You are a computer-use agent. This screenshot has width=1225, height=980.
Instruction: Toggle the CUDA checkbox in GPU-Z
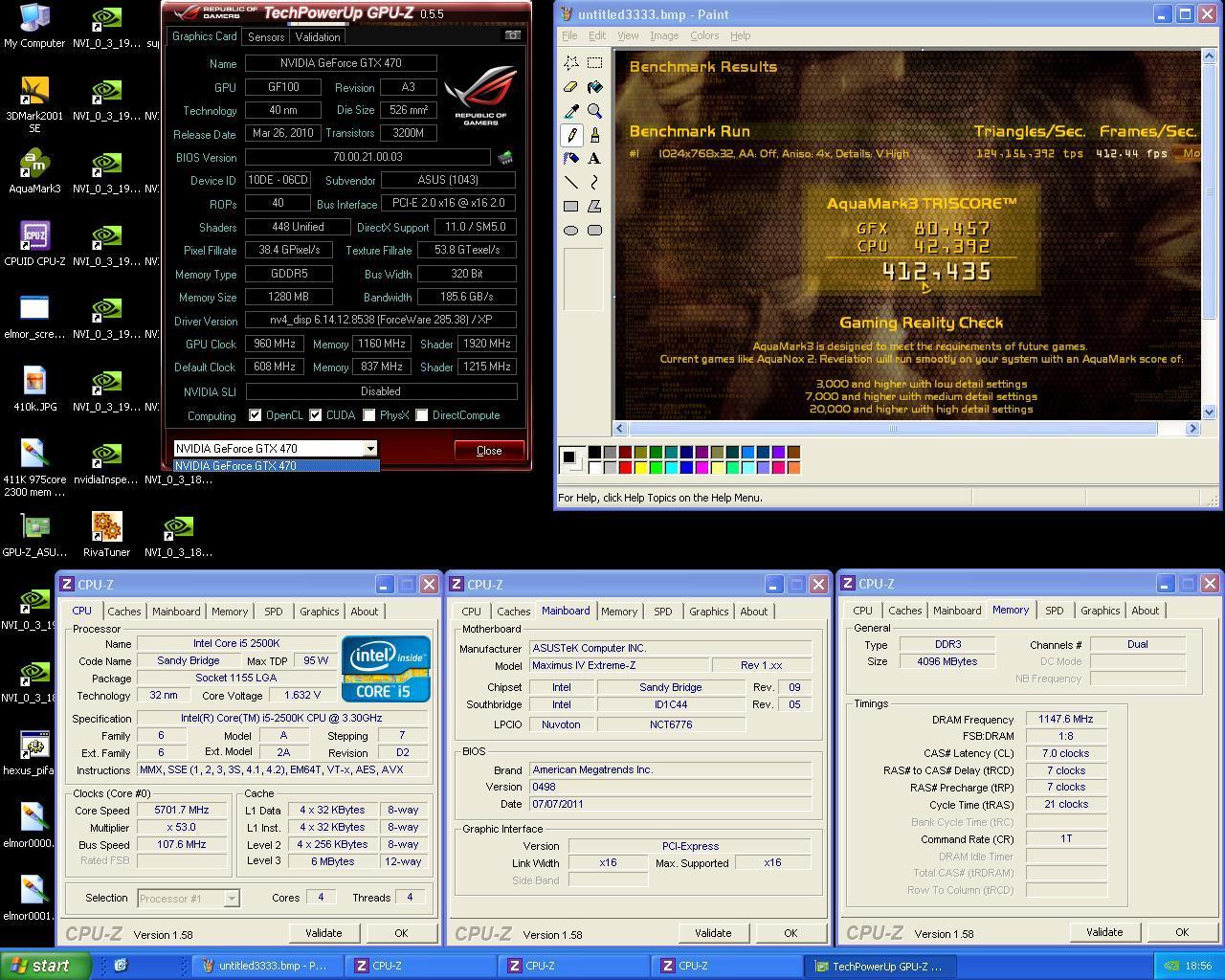point(315,415)
